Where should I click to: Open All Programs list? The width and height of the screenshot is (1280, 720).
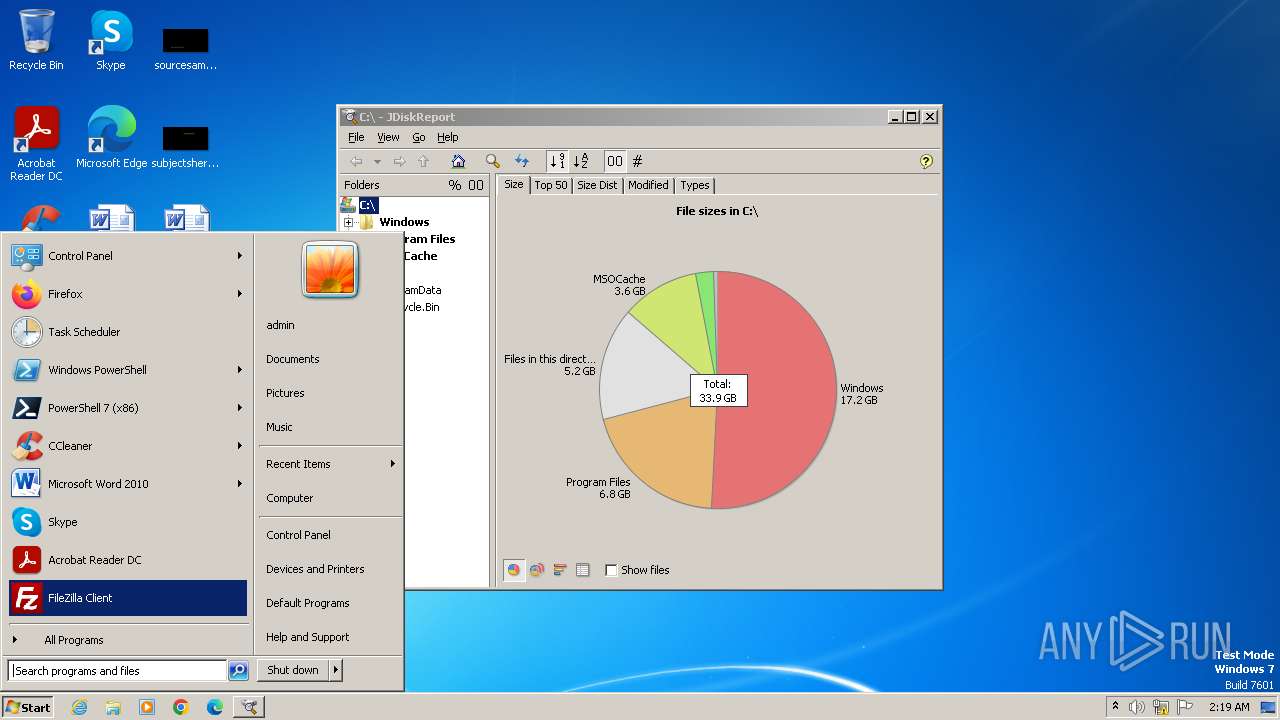point(127,640)
